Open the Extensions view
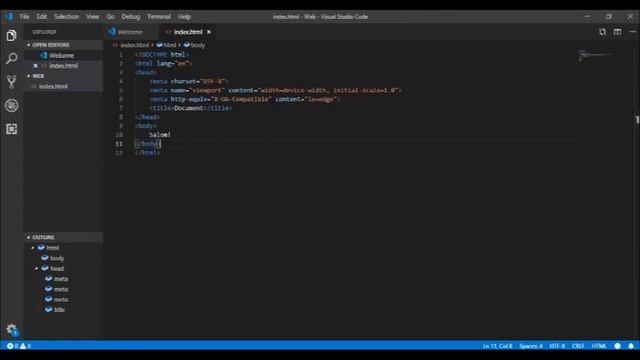Viewport: 640px width, 360px height. pos(11,129)
